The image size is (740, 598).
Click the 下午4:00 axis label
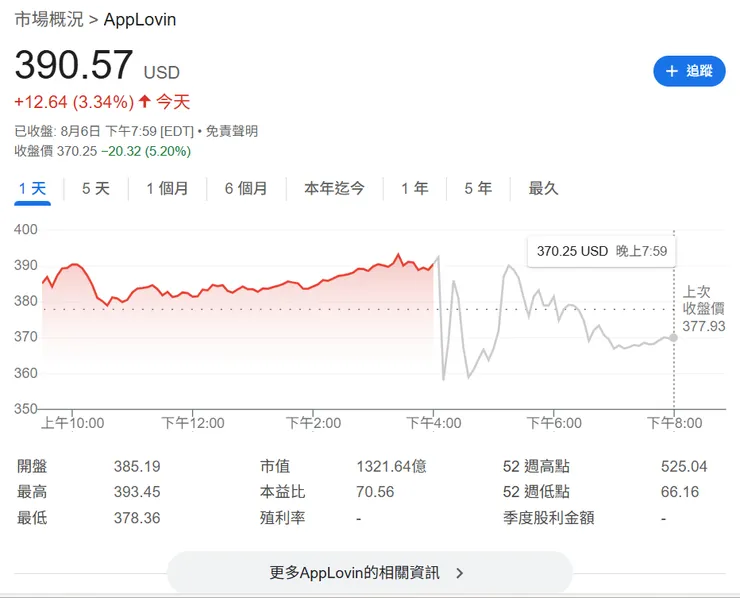(x=434, y=423)
